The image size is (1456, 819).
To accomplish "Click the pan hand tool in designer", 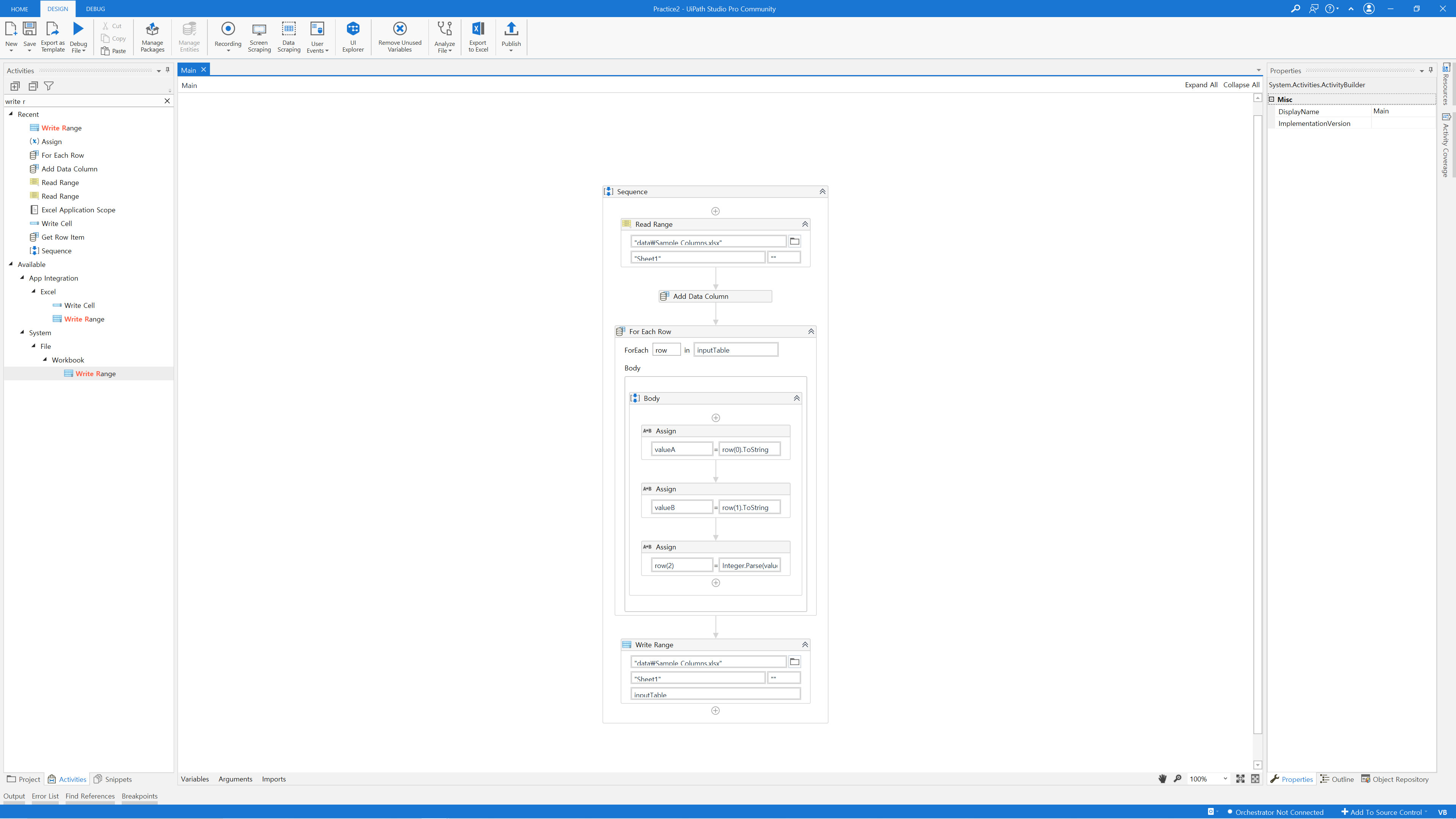I will tap(1162, 779).
